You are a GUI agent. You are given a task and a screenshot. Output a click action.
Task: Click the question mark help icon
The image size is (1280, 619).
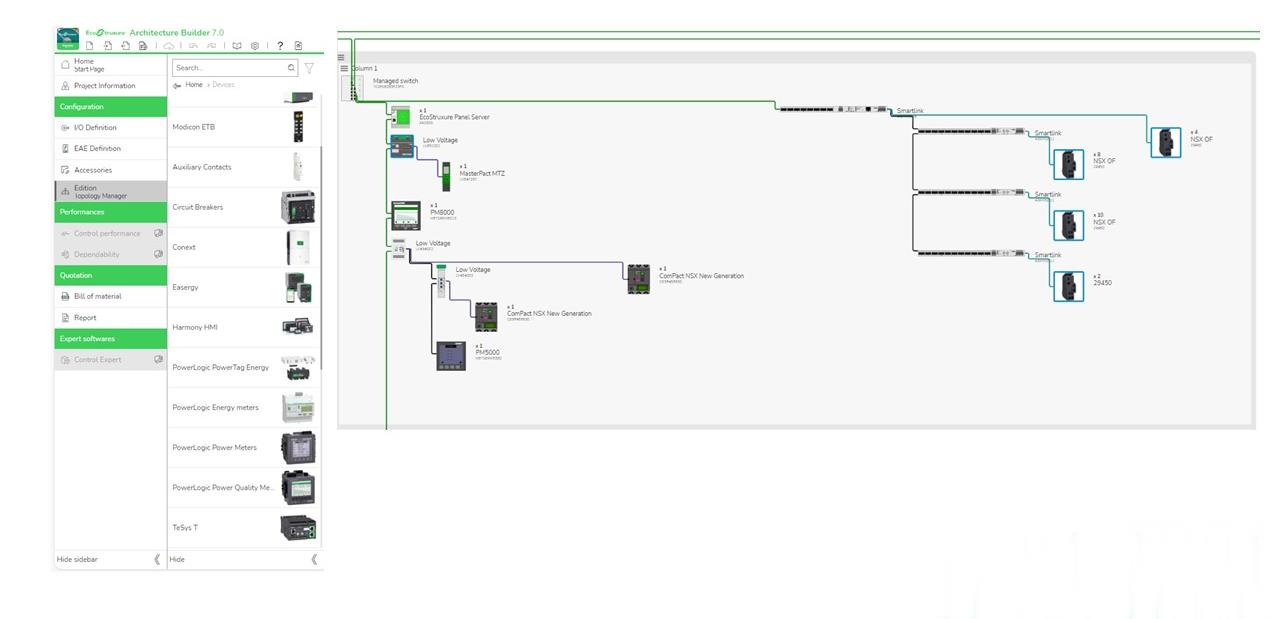280,45
